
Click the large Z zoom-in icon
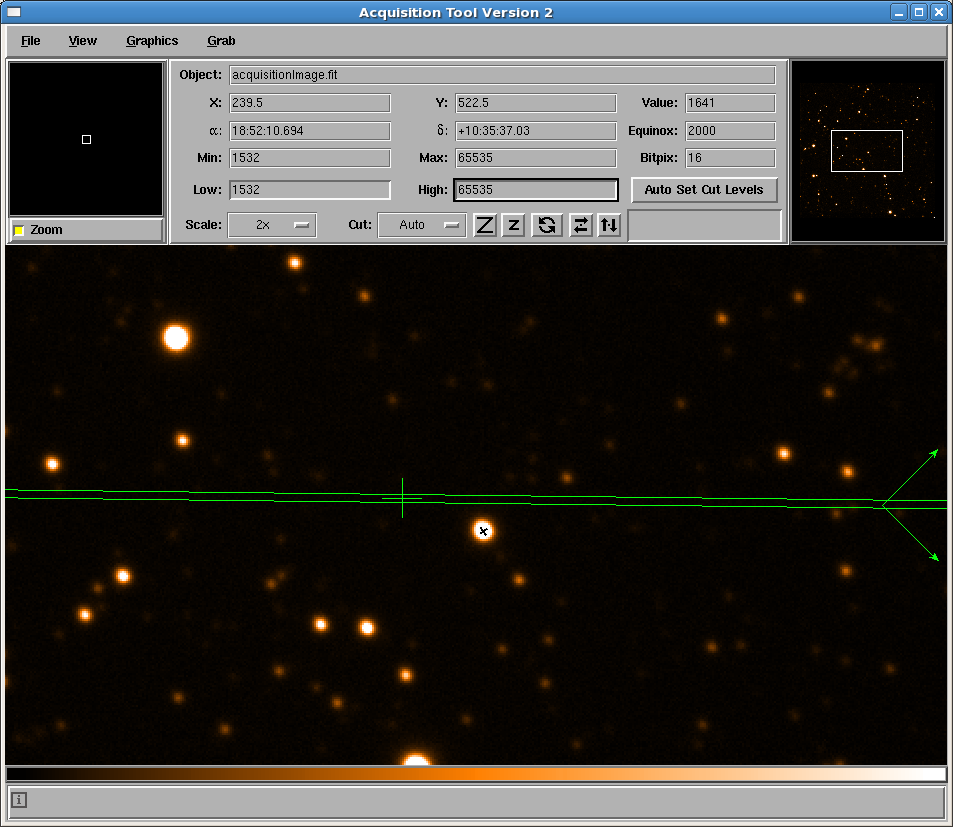pyautogui.click(x=485, y=225)
